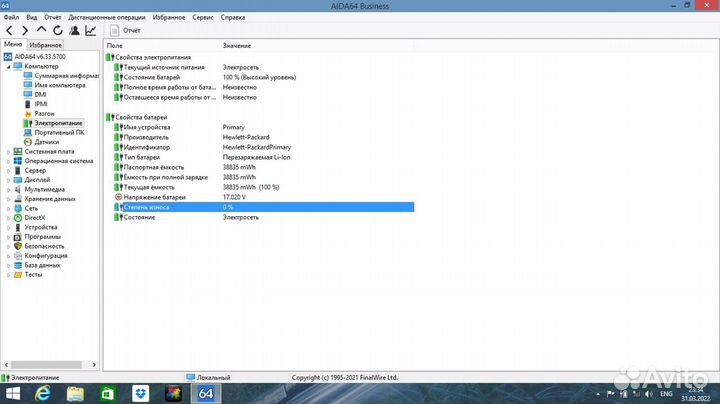Open the user profile toolbar icon
This screenshot has width=720, height=404.
[75, 31]
